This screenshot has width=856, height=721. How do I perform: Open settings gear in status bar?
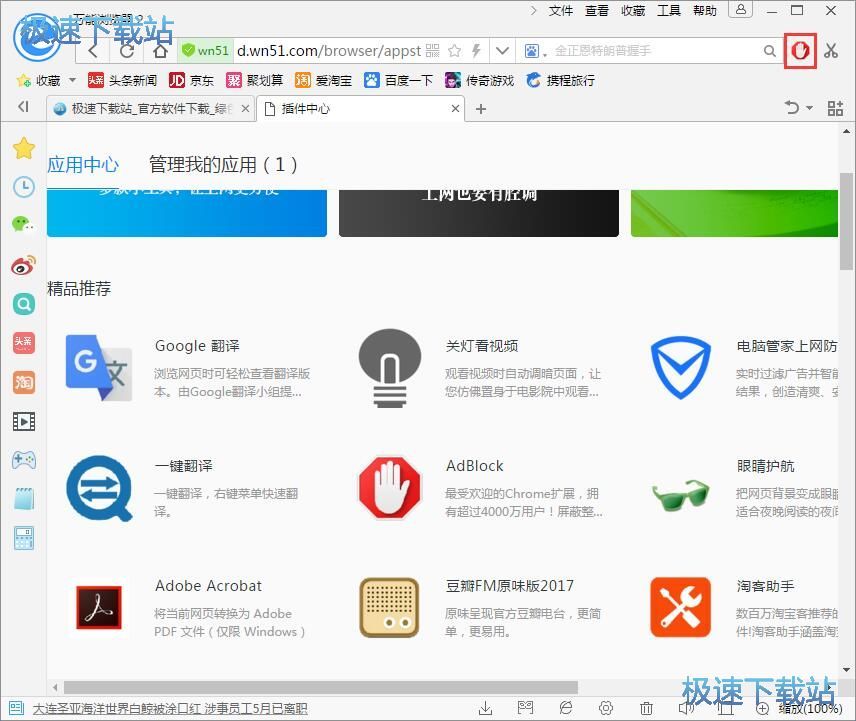[606, 708]
